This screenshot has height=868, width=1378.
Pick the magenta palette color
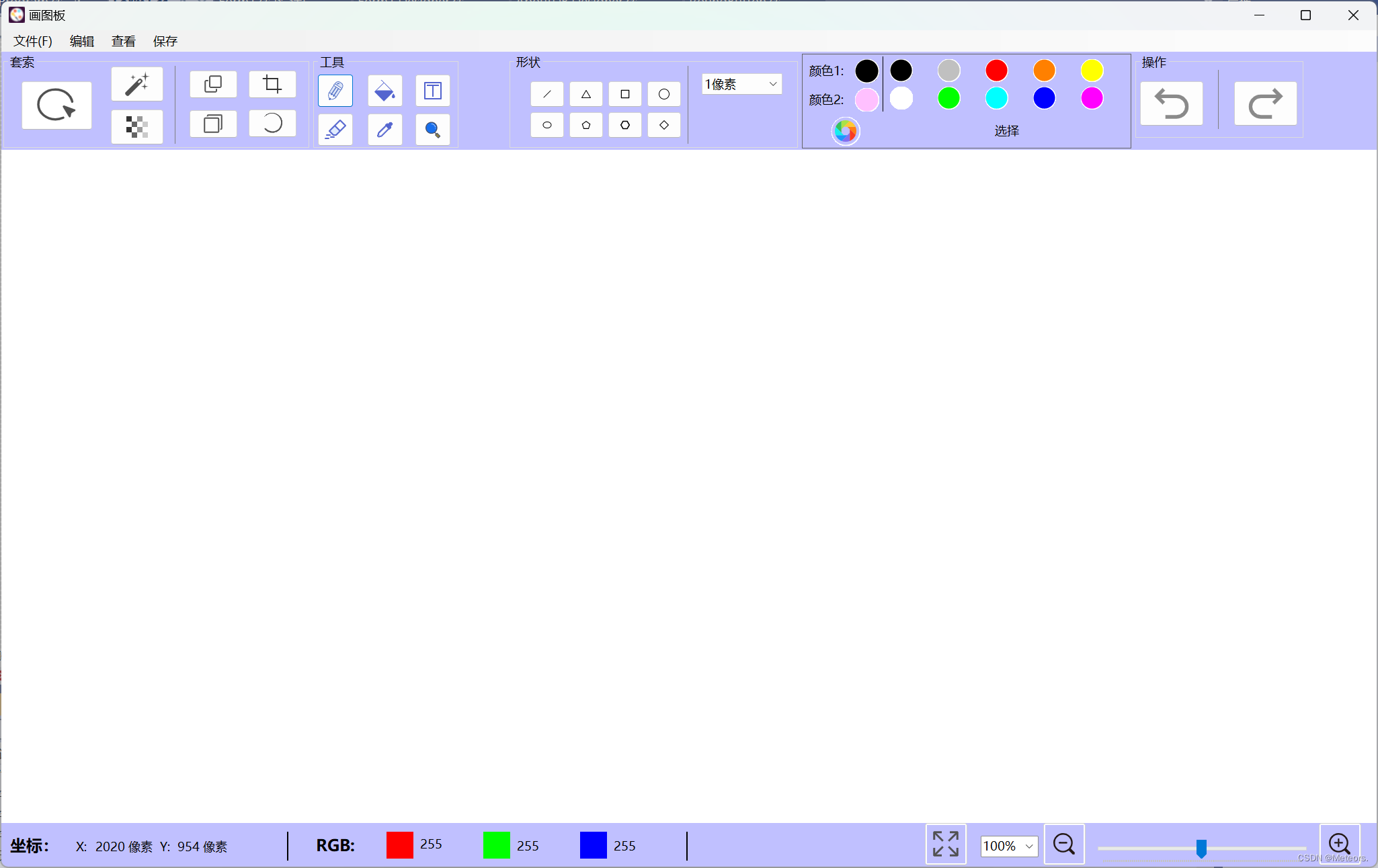point(1092,99)
